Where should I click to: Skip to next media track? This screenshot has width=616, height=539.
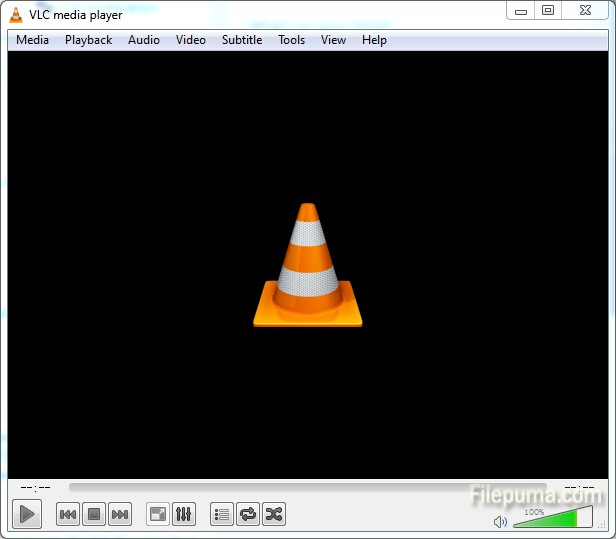pos(120,514)
